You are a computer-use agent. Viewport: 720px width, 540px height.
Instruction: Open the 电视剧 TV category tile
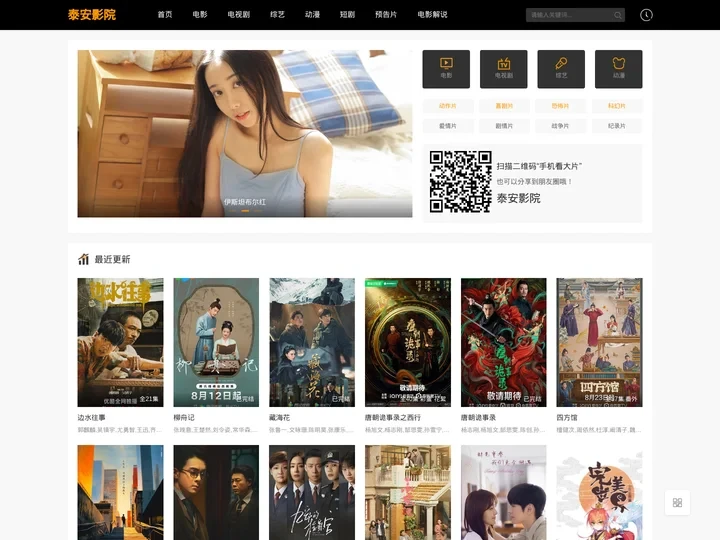pos(504,69)
